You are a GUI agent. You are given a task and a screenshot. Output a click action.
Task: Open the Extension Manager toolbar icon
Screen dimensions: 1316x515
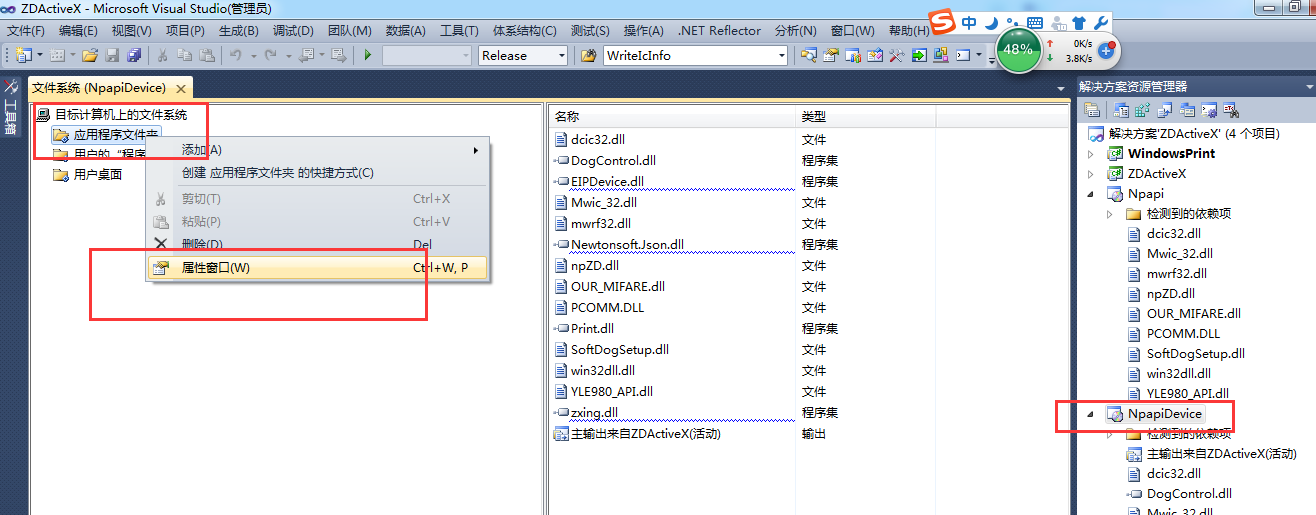click(940, 55)
